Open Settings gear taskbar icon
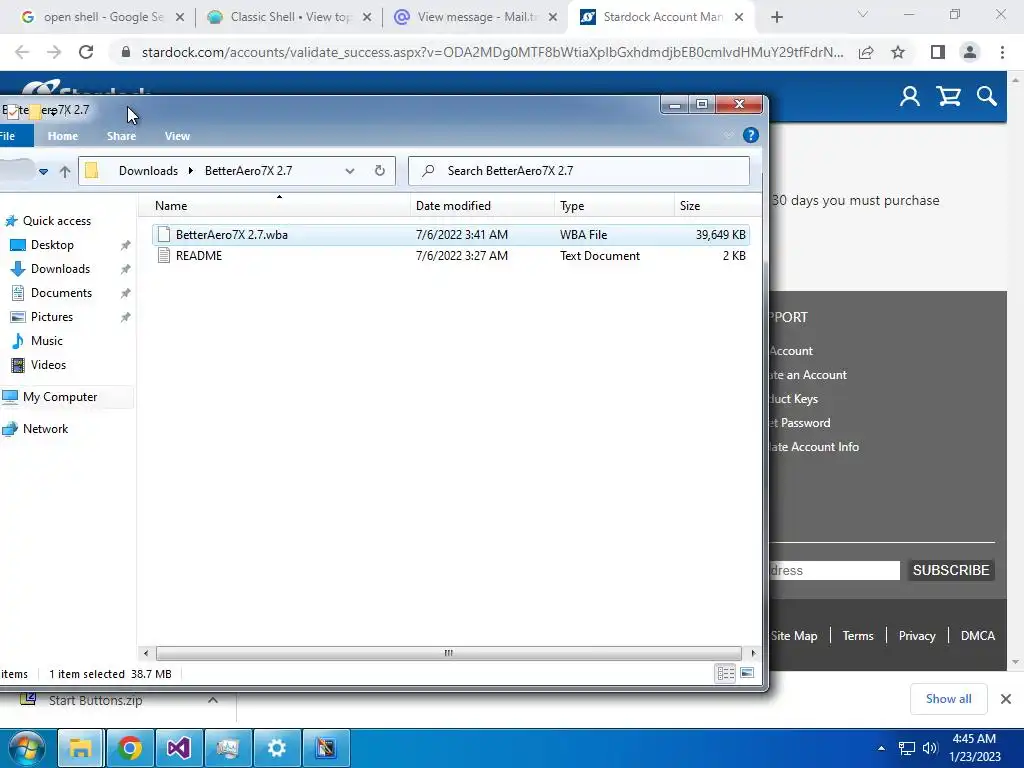This screenshot has width=1024, height=768. coord(276,748)
